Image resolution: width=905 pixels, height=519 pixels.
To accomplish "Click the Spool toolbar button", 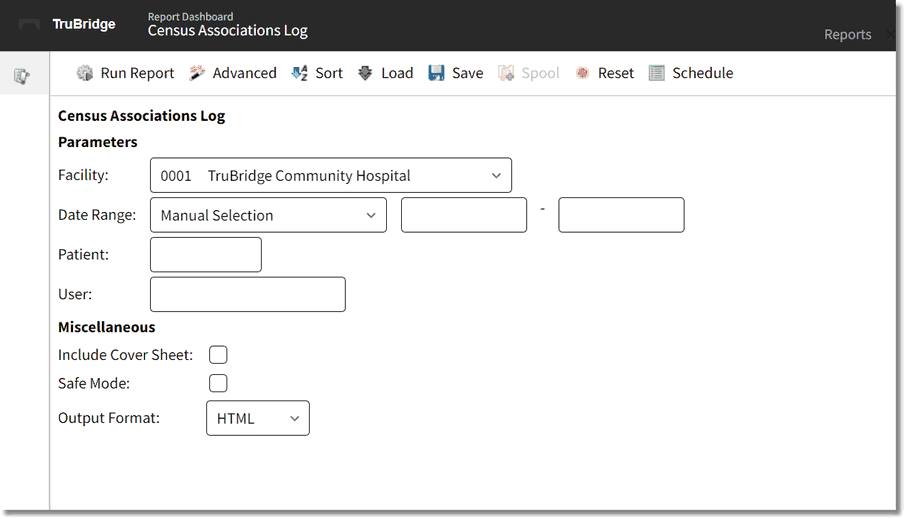I will [x=529, y=73].
